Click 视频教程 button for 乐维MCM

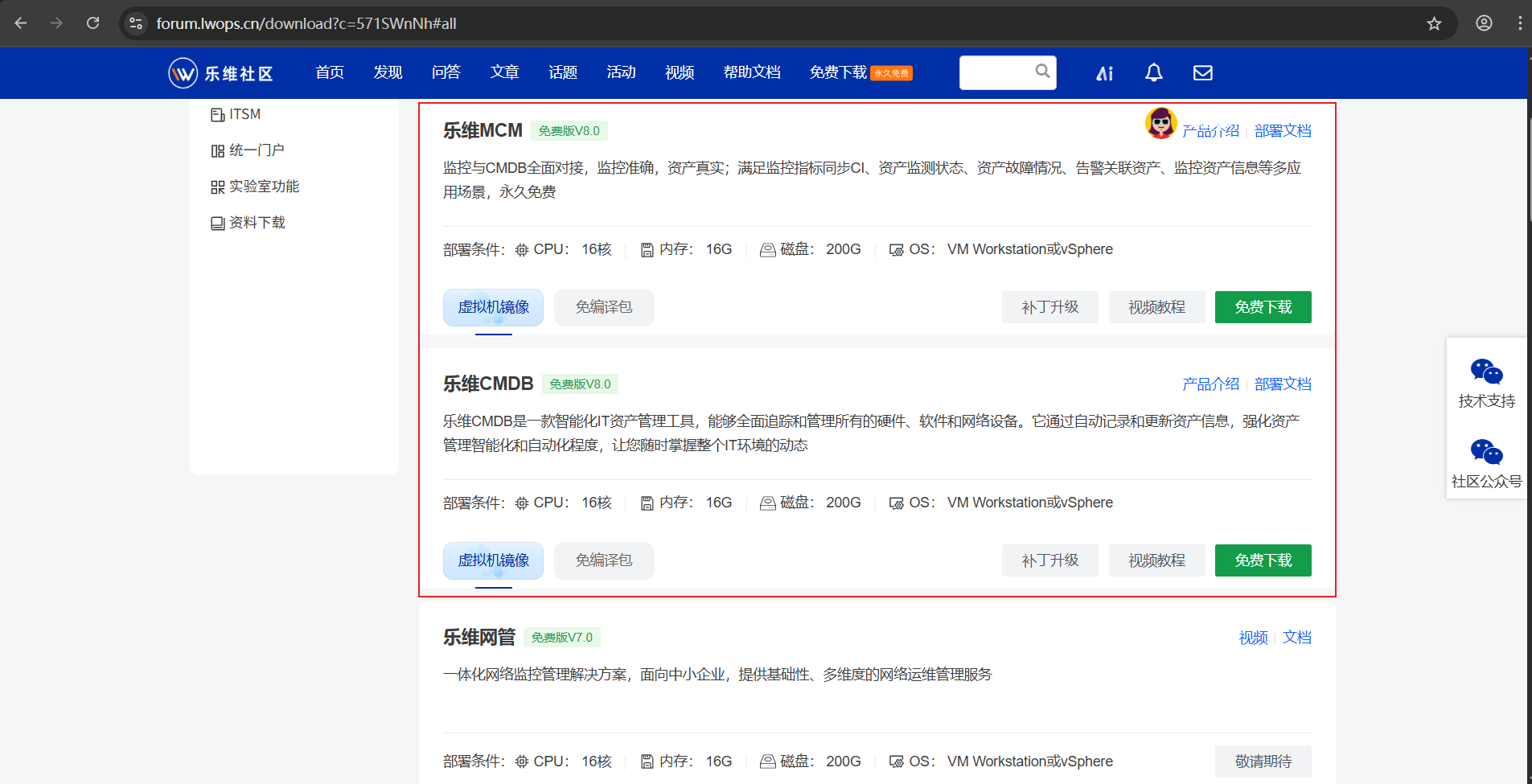(x=1156, y=307)
